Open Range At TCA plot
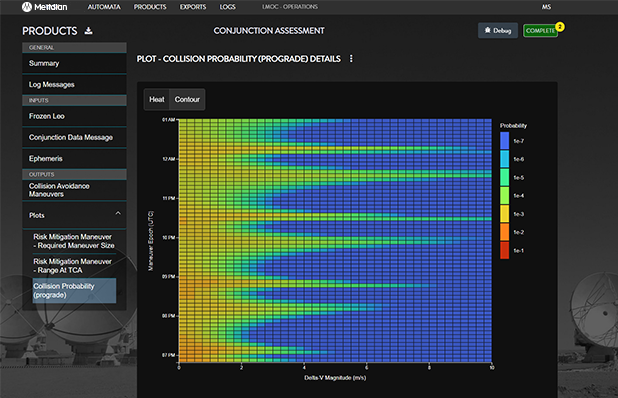Screen dimensions: 618x398 [74, 266]
